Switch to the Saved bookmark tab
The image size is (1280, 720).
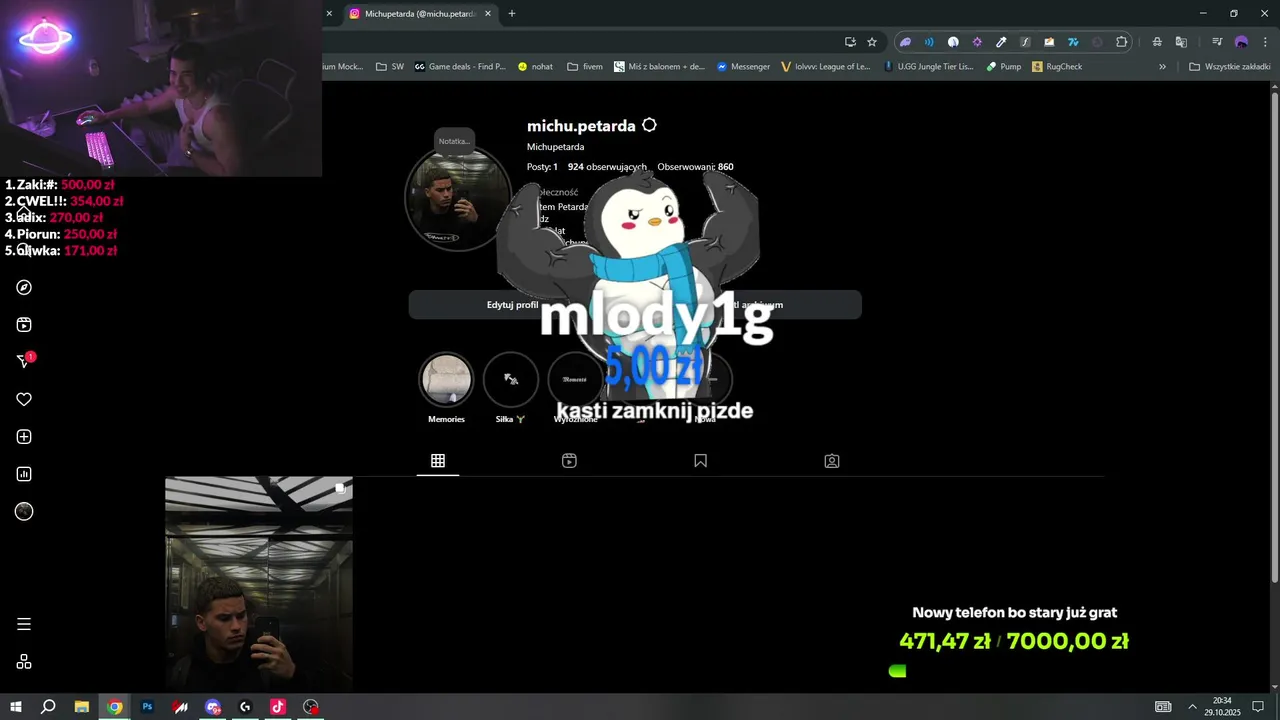(x=700, y=461)
